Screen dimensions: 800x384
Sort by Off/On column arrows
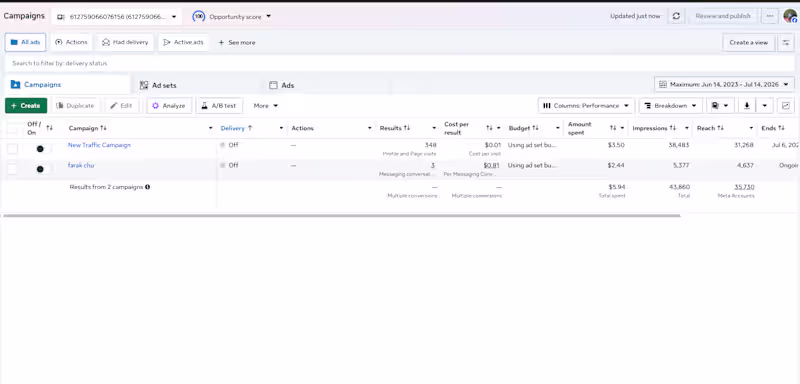tap(49, 128)
